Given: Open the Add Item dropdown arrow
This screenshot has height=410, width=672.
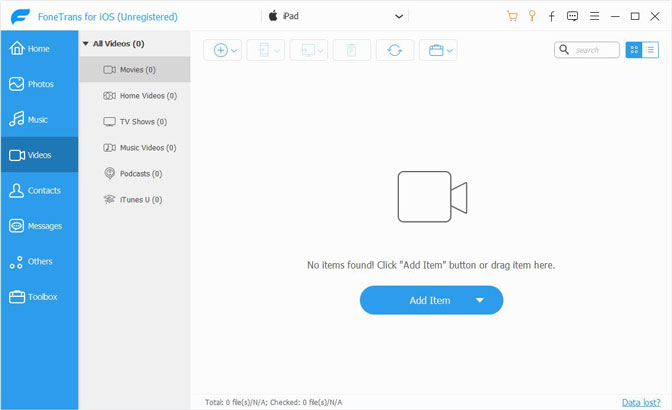Looking at the screenshot, I should 480,300.
